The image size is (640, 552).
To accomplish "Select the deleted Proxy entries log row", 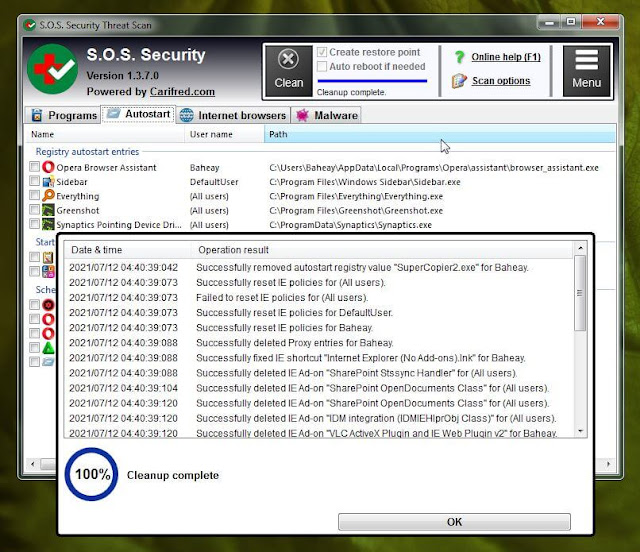I will [319, 343].
